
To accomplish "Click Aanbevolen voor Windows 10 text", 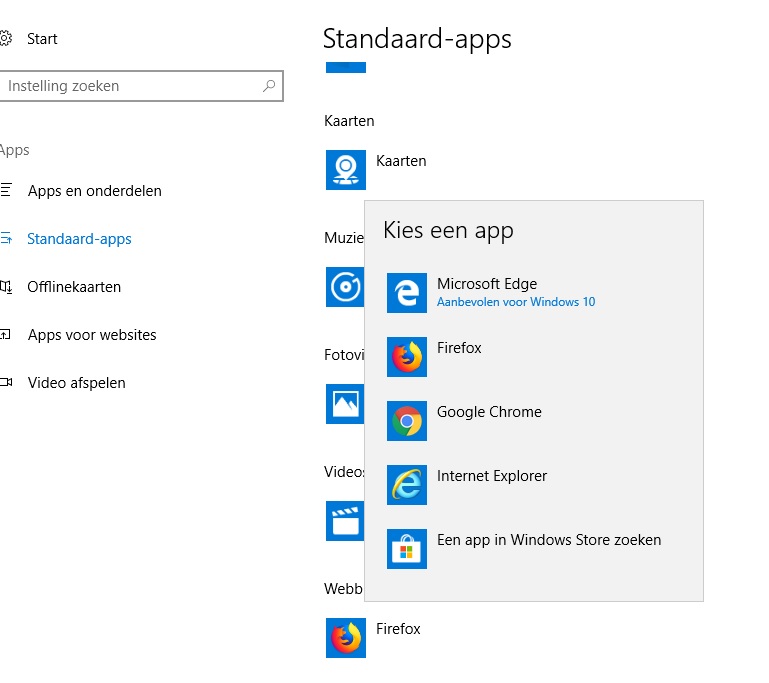I will click(516, 302).
